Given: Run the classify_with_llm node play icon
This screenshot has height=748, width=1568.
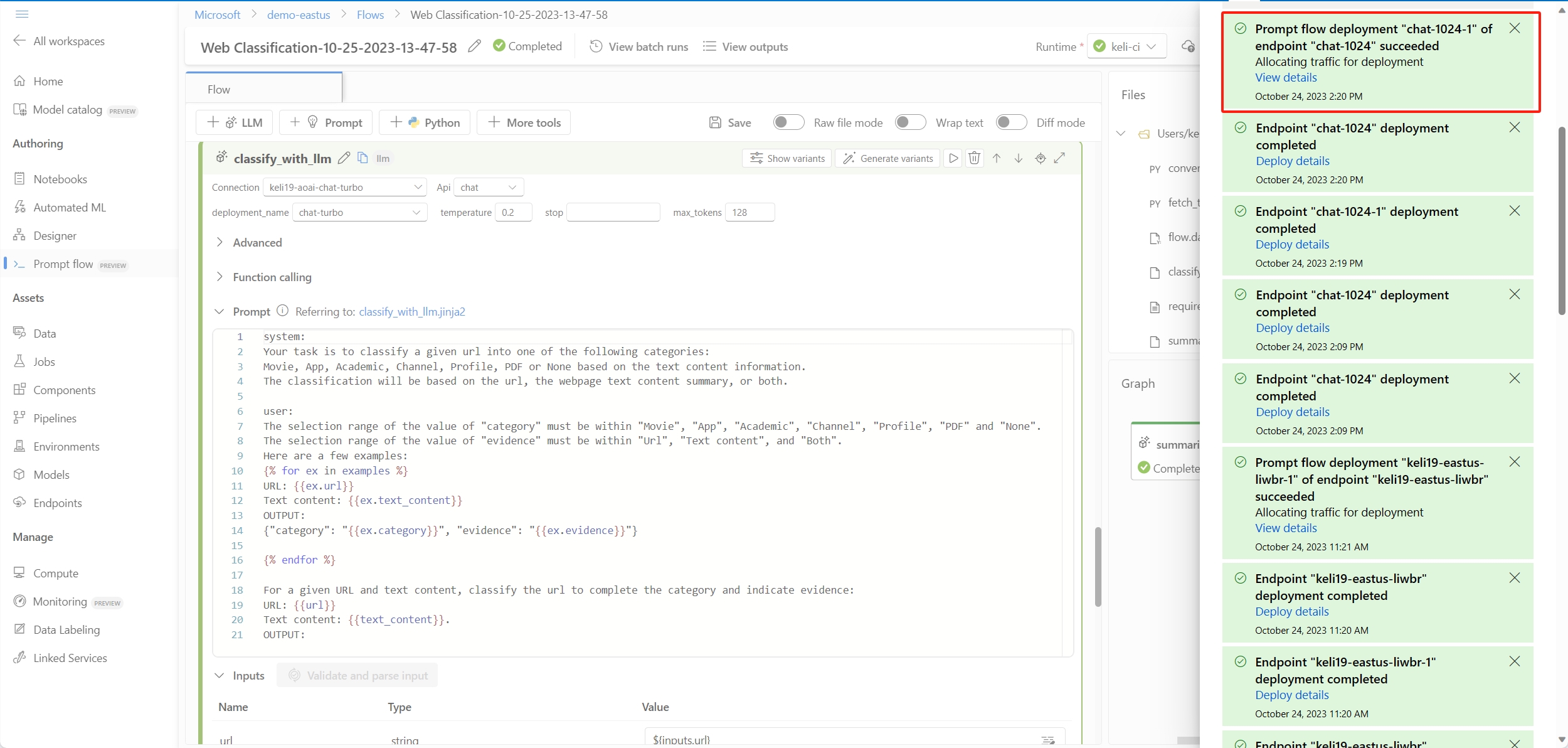Looking at the screenshot, I should point(953,158).
